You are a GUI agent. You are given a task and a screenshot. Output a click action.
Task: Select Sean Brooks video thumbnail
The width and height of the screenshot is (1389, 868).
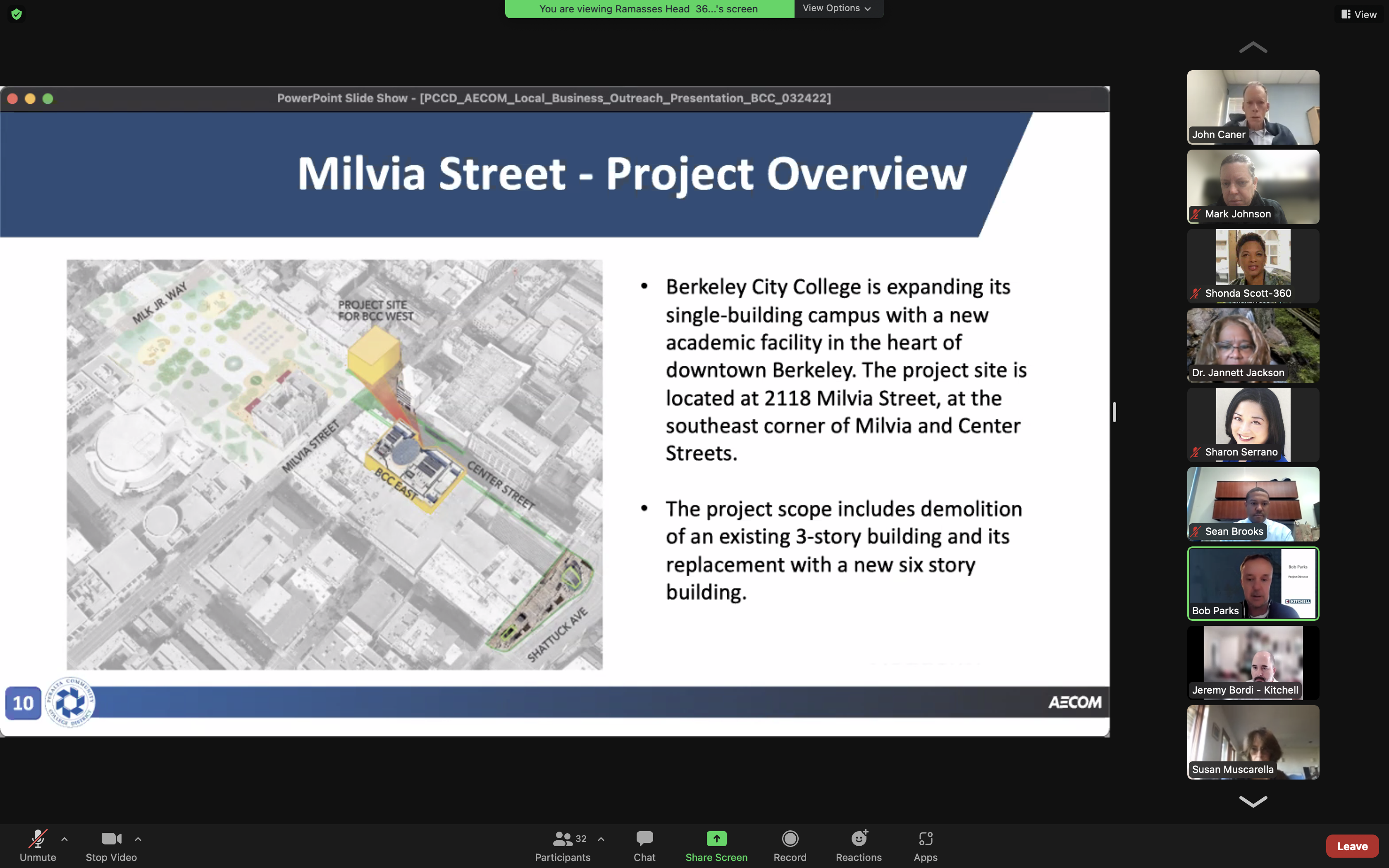[1253, 504]
